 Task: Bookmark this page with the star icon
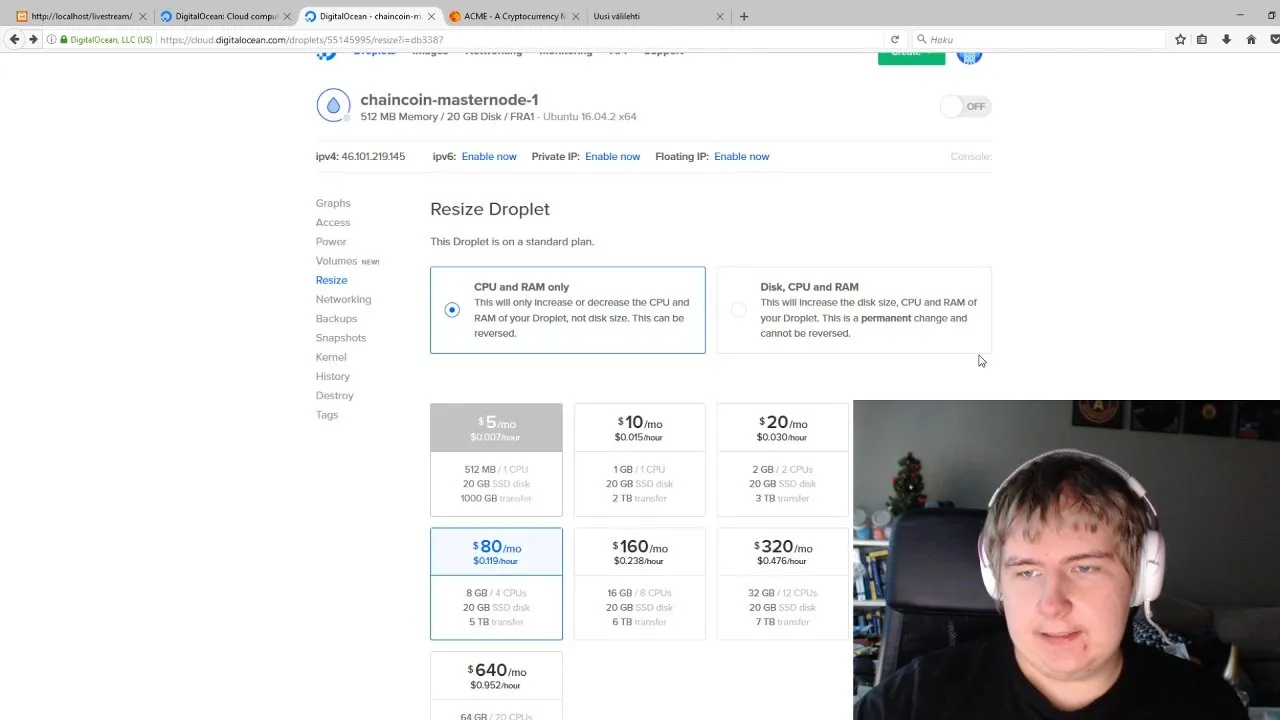point(1180,39)
